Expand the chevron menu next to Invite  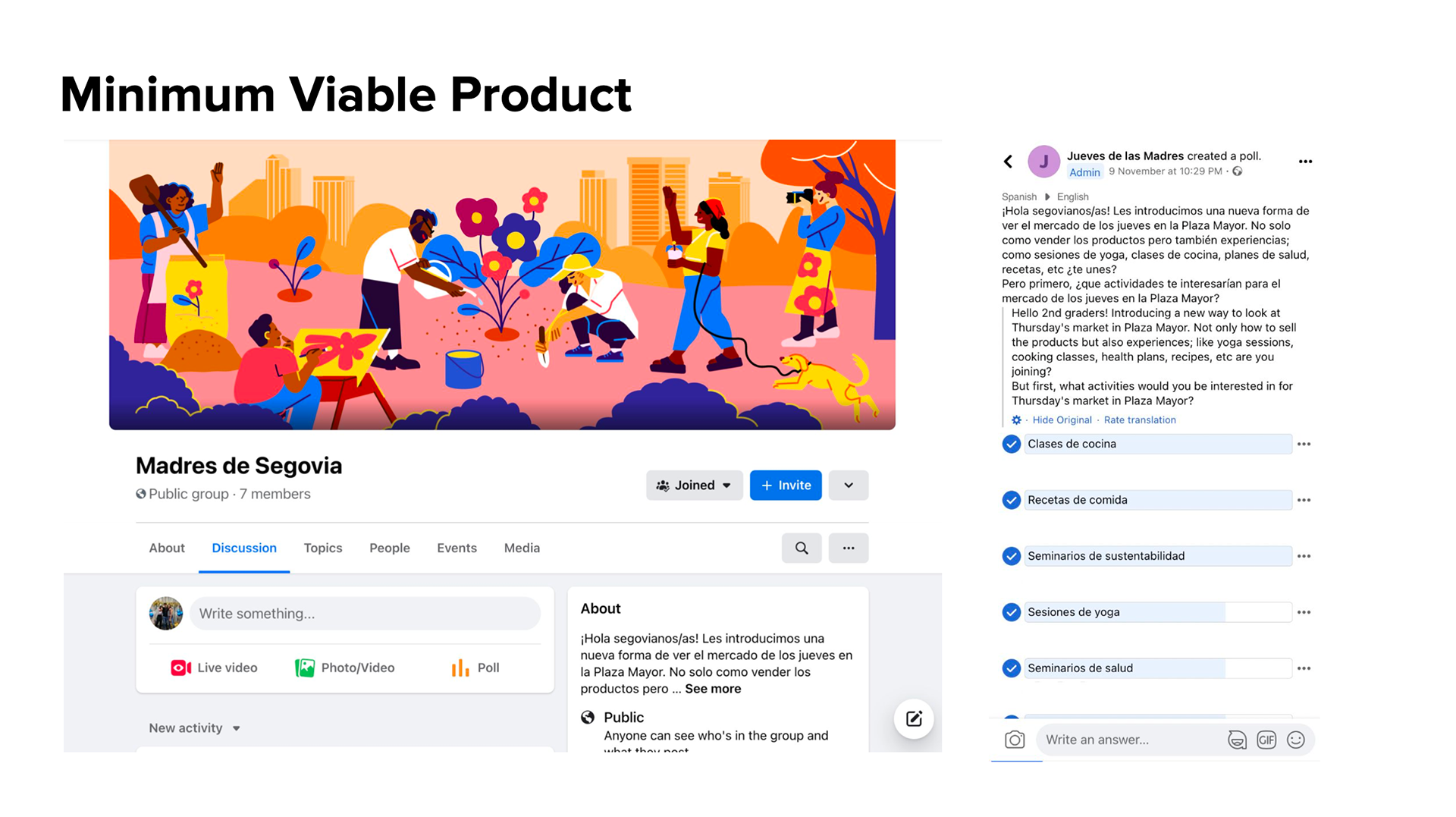pyautogui.click(x=849, y=485)
